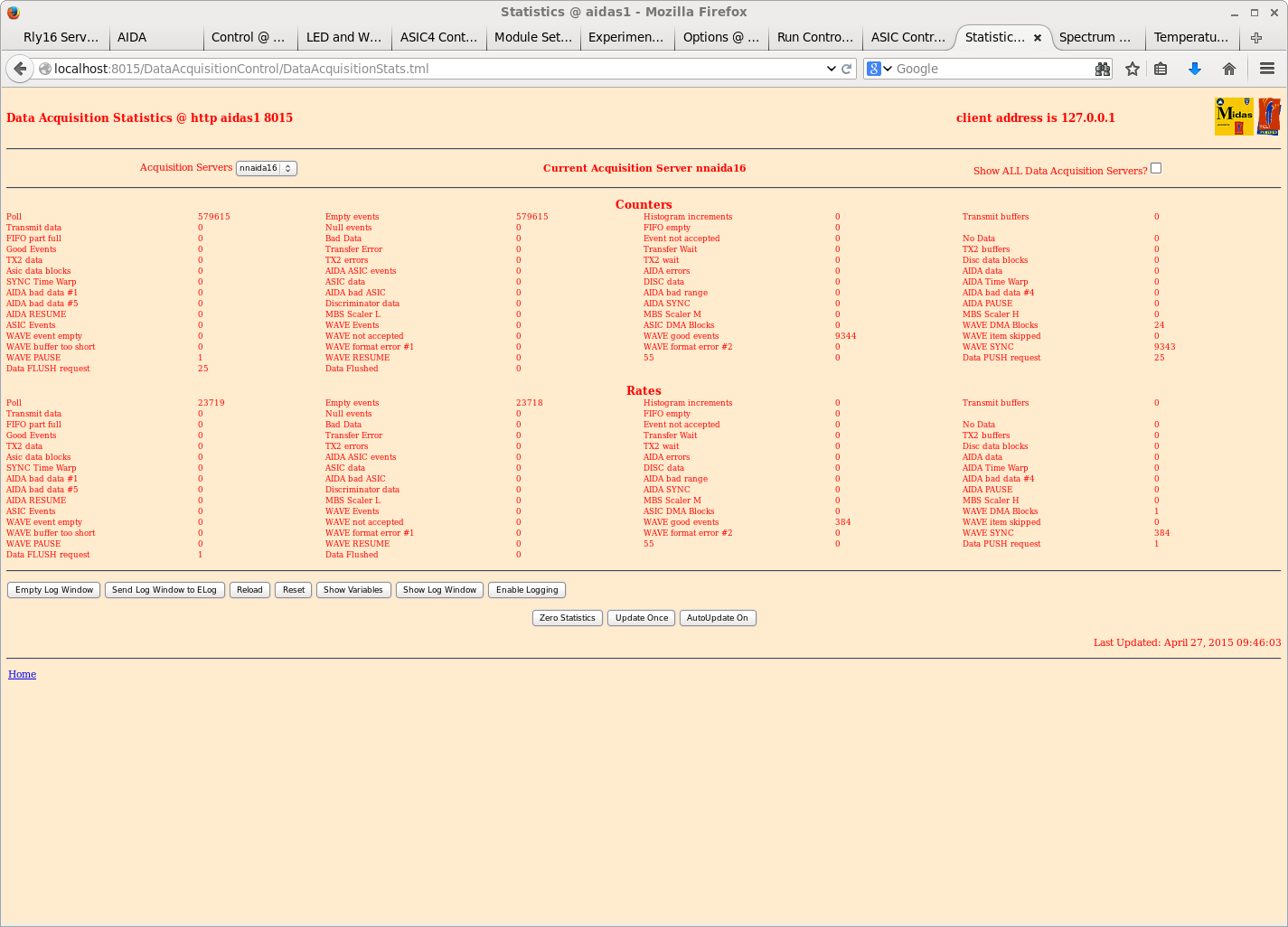Click the Reset button
1288x927 pixels.
point(294,590)
